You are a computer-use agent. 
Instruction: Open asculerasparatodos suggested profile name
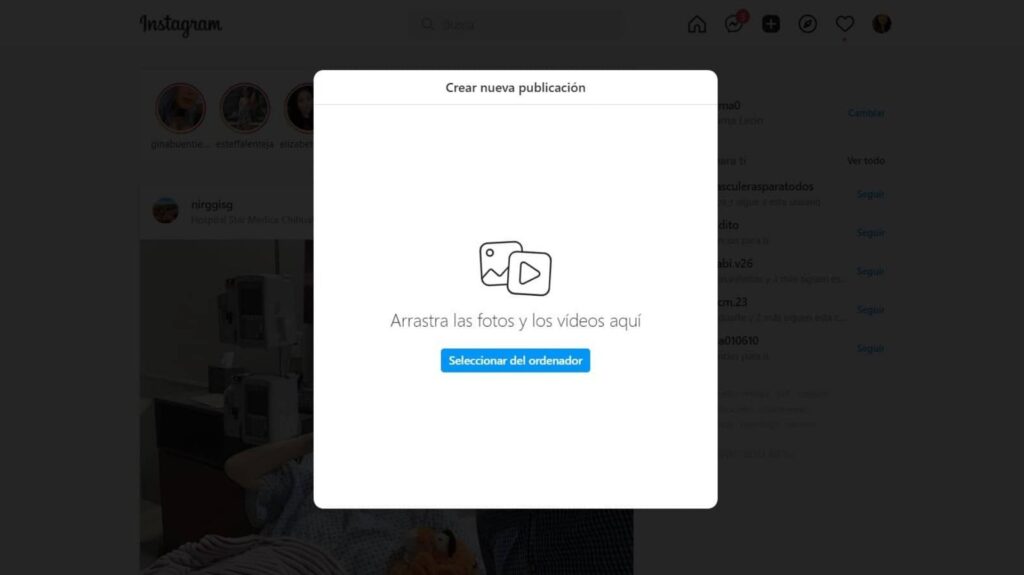pos(765,187)
